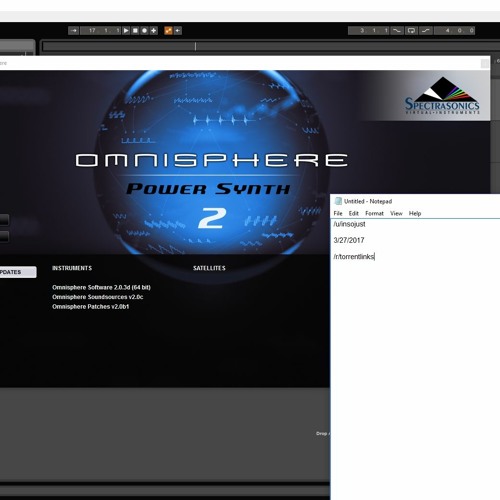The width and height of the screenshot is (500, 500).
Task: Click Omnisphere Patches v2.0b1 text
Action: coord(91,307)
